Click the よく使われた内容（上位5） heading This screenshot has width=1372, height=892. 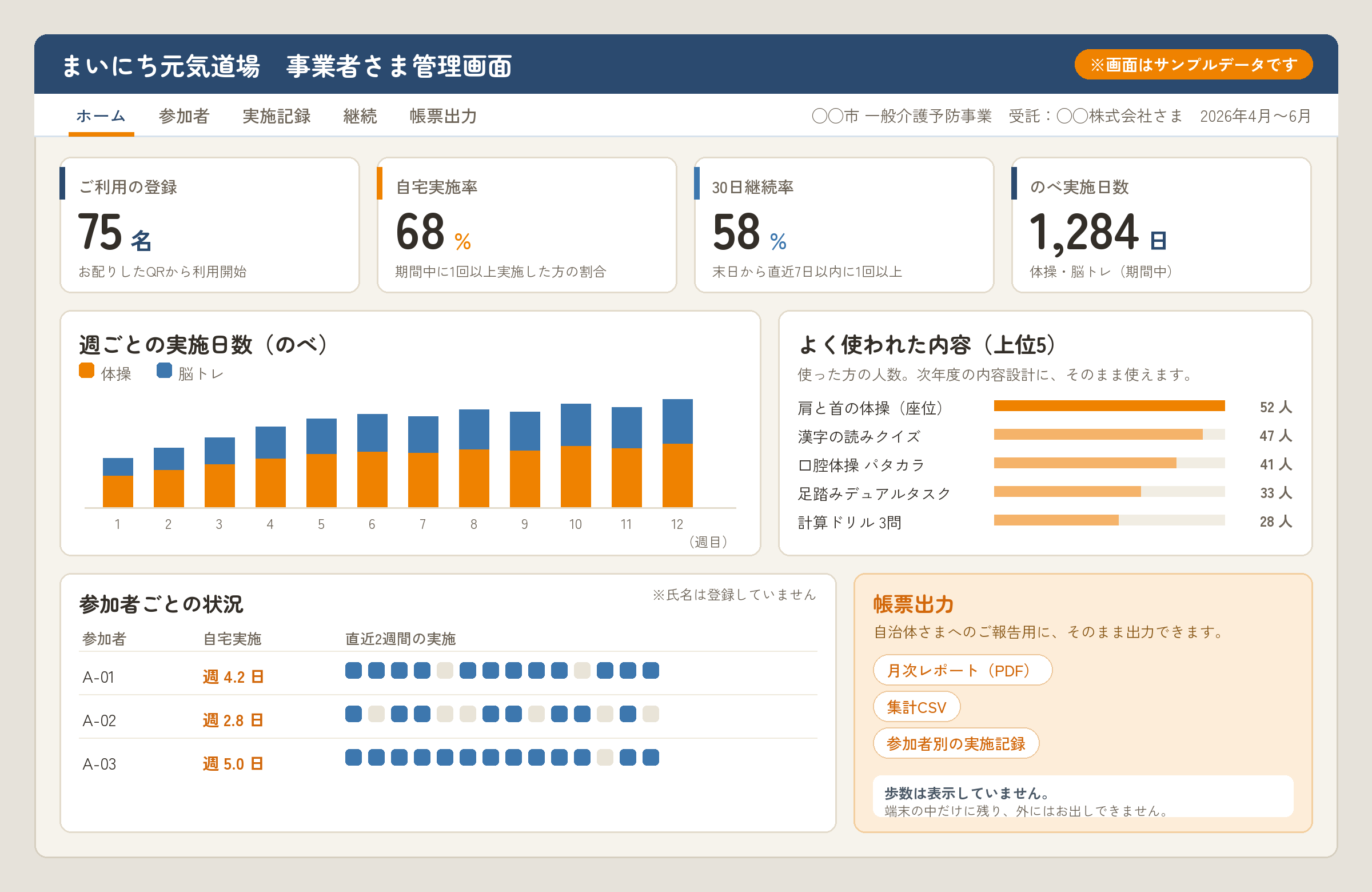point(928,344)
